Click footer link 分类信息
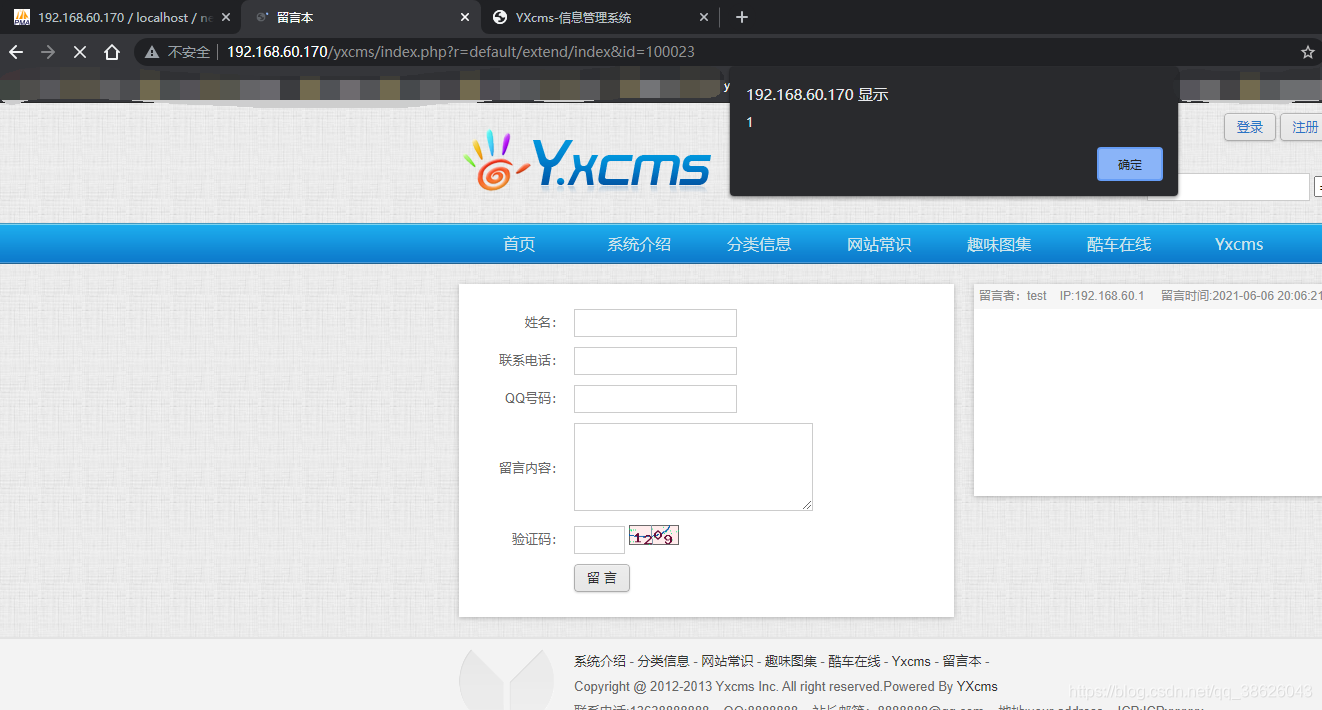Viewport: 1322px width, 710px height. [664, 661]
